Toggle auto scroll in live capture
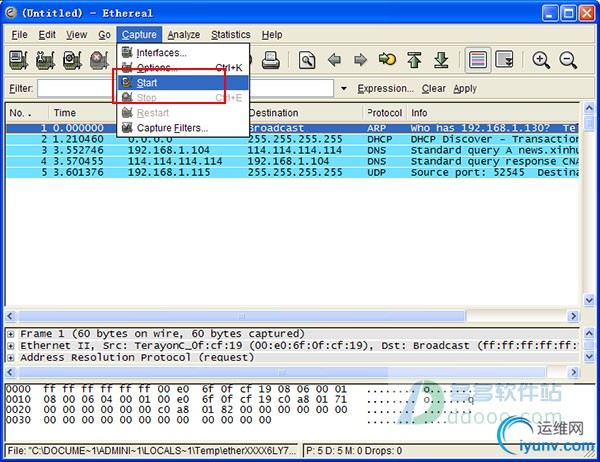Image resolution: width=600 pixels, height=462 pixels. tap(505, 60)
